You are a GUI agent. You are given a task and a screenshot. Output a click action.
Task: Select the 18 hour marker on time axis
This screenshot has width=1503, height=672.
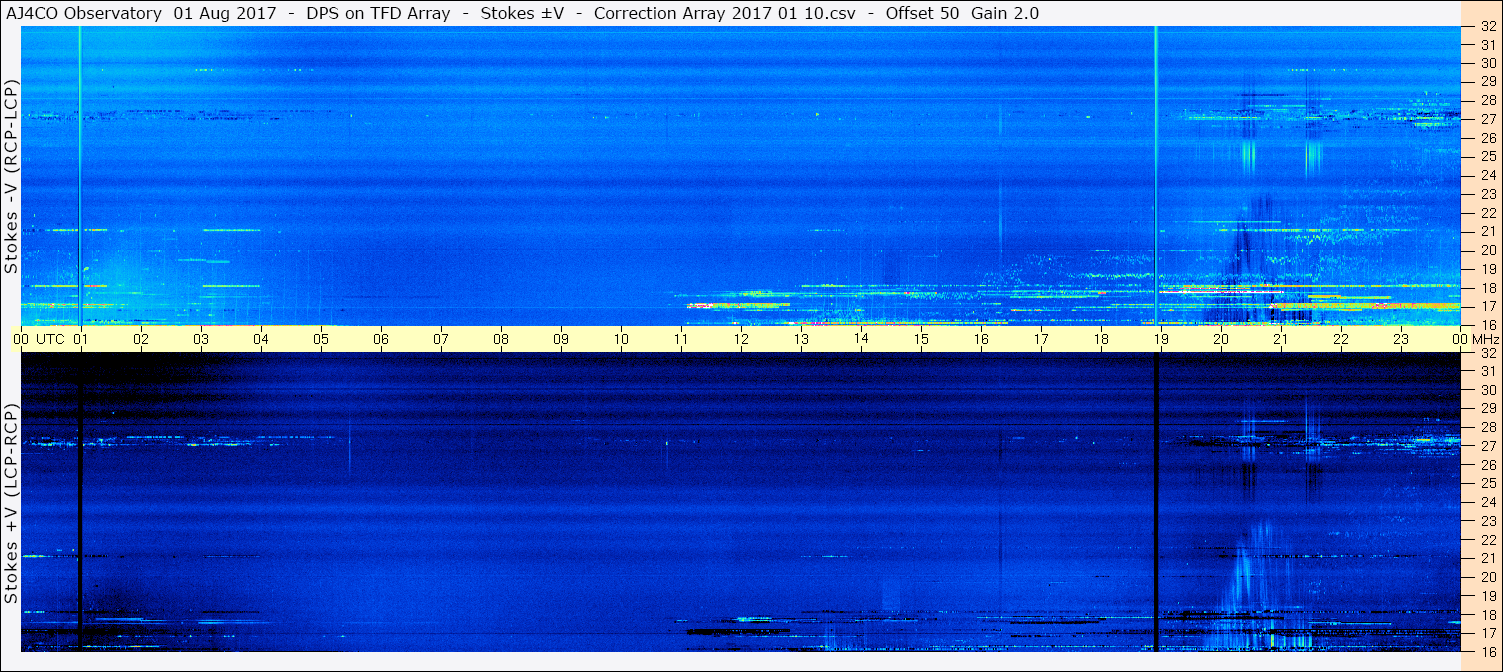pos(1101,339)
